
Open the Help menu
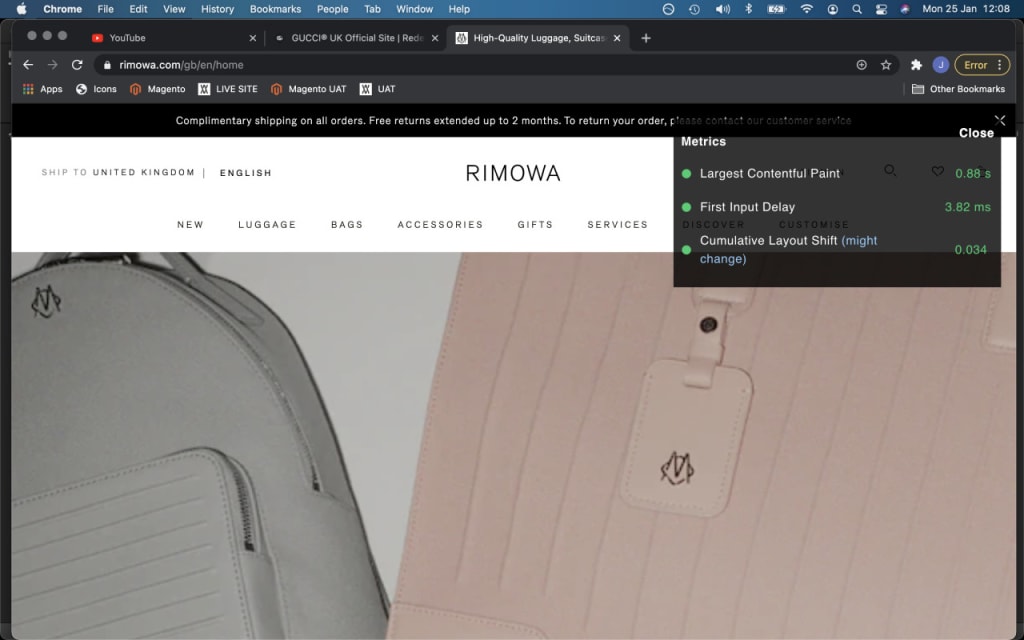tap(459, 9)
